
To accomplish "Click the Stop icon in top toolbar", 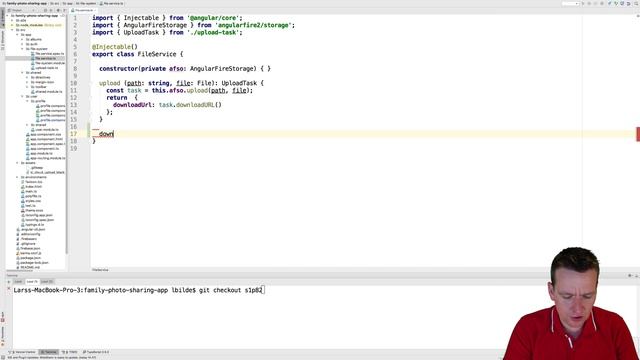I will pos(602,3).
